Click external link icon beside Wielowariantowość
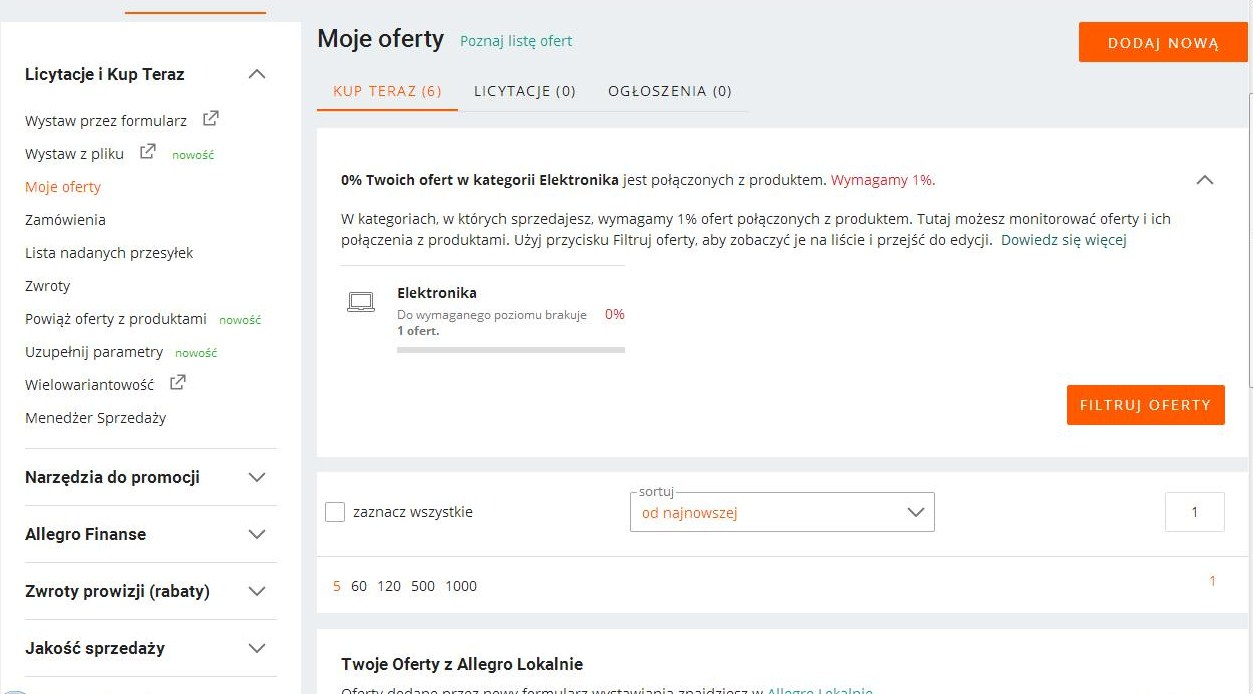The image size is (1253, 694). [x=177, y=382]
